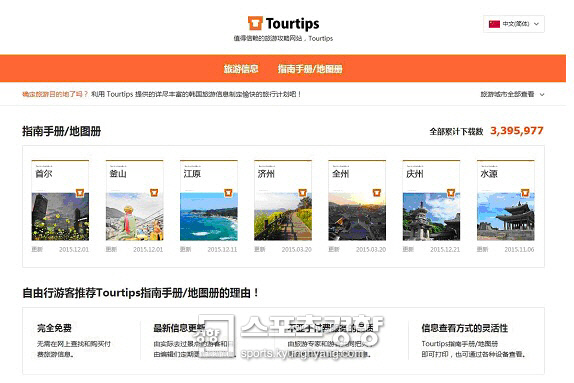The image size is (574, 383).
Task: Click the Tourtips site title text
Action: coord(292,23)
